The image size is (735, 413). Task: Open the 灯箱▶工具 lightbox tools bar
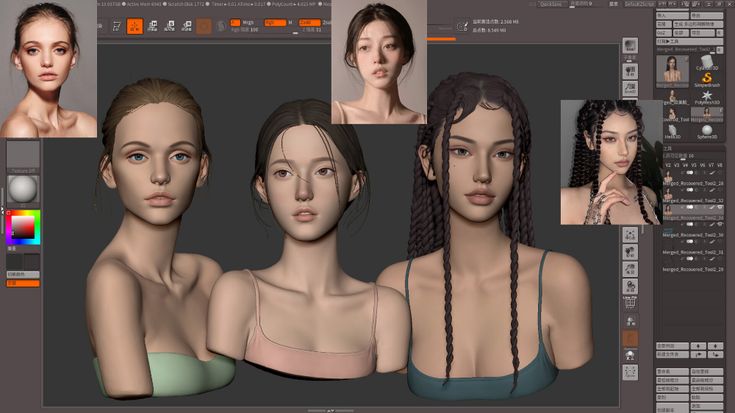pyautogui.click(x=690, y=42)
